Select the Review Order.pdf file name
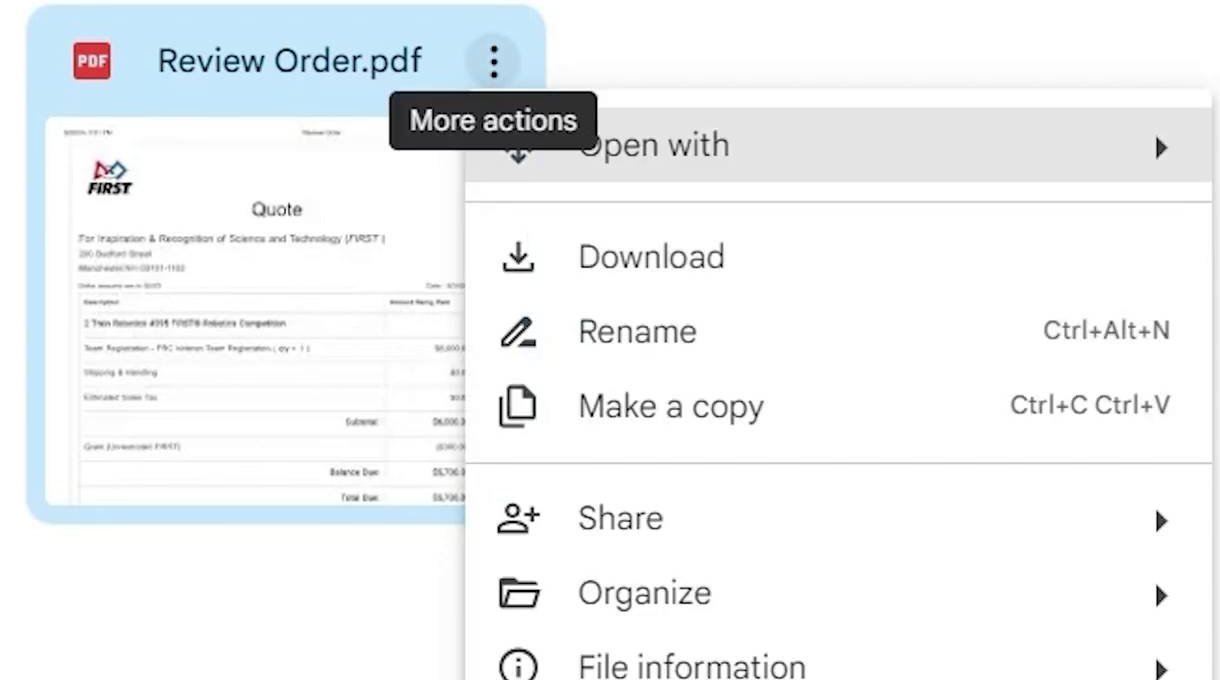Image resolution: width=1220 pixels, height=680 pixels. coord(290,61)
